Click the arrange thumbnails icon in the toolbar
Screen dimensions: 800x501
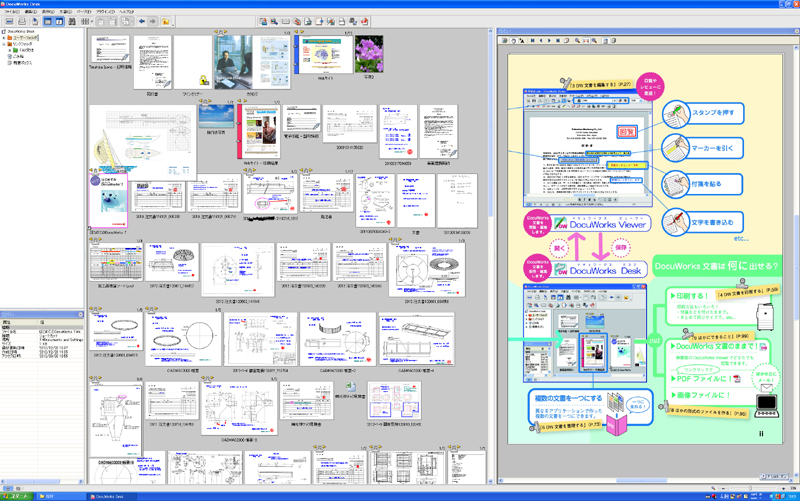(84, 21)
